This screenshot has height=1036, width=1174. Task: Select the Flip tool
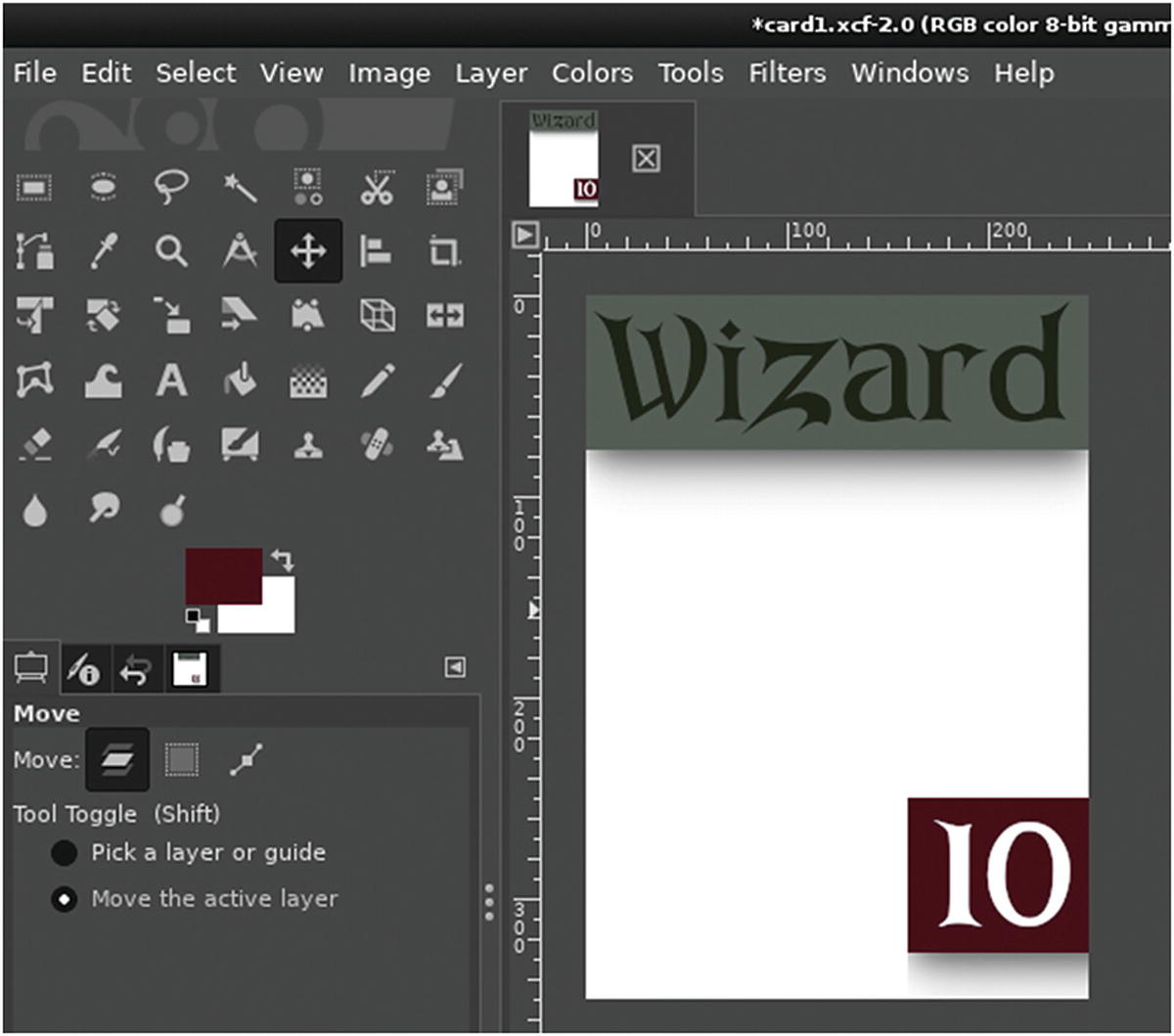click(445, 315)
